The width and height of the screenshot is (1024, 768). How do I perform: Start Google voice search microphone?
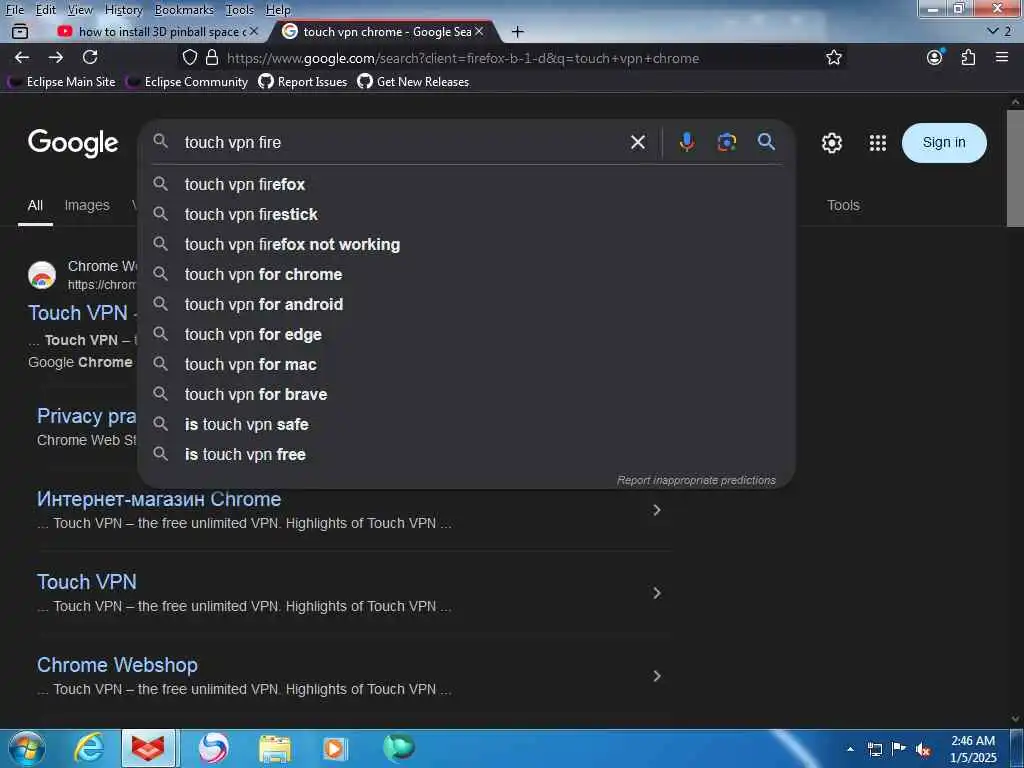pos(686,142)
